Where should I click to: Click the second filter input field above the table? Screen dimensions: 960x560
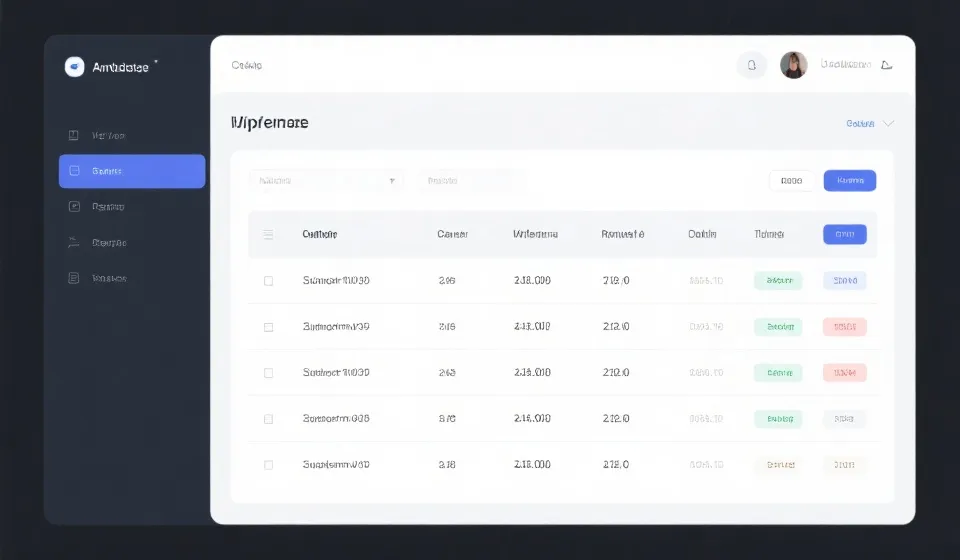pos(471,181)
